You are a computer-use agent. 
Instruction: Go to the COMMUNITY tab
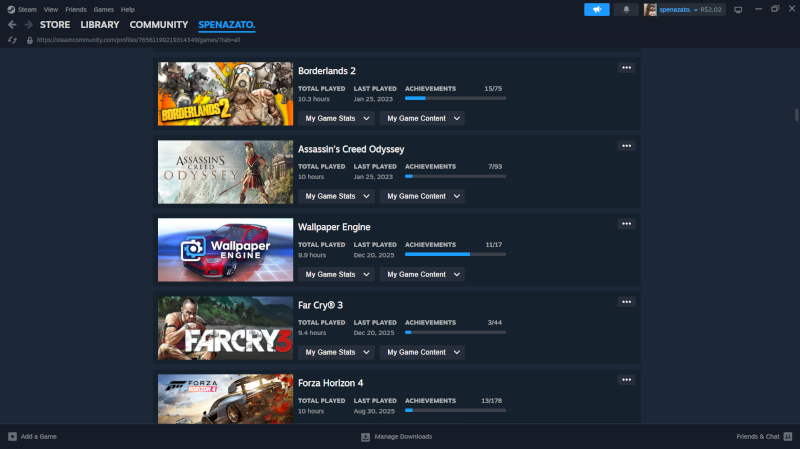click(158, 24)
